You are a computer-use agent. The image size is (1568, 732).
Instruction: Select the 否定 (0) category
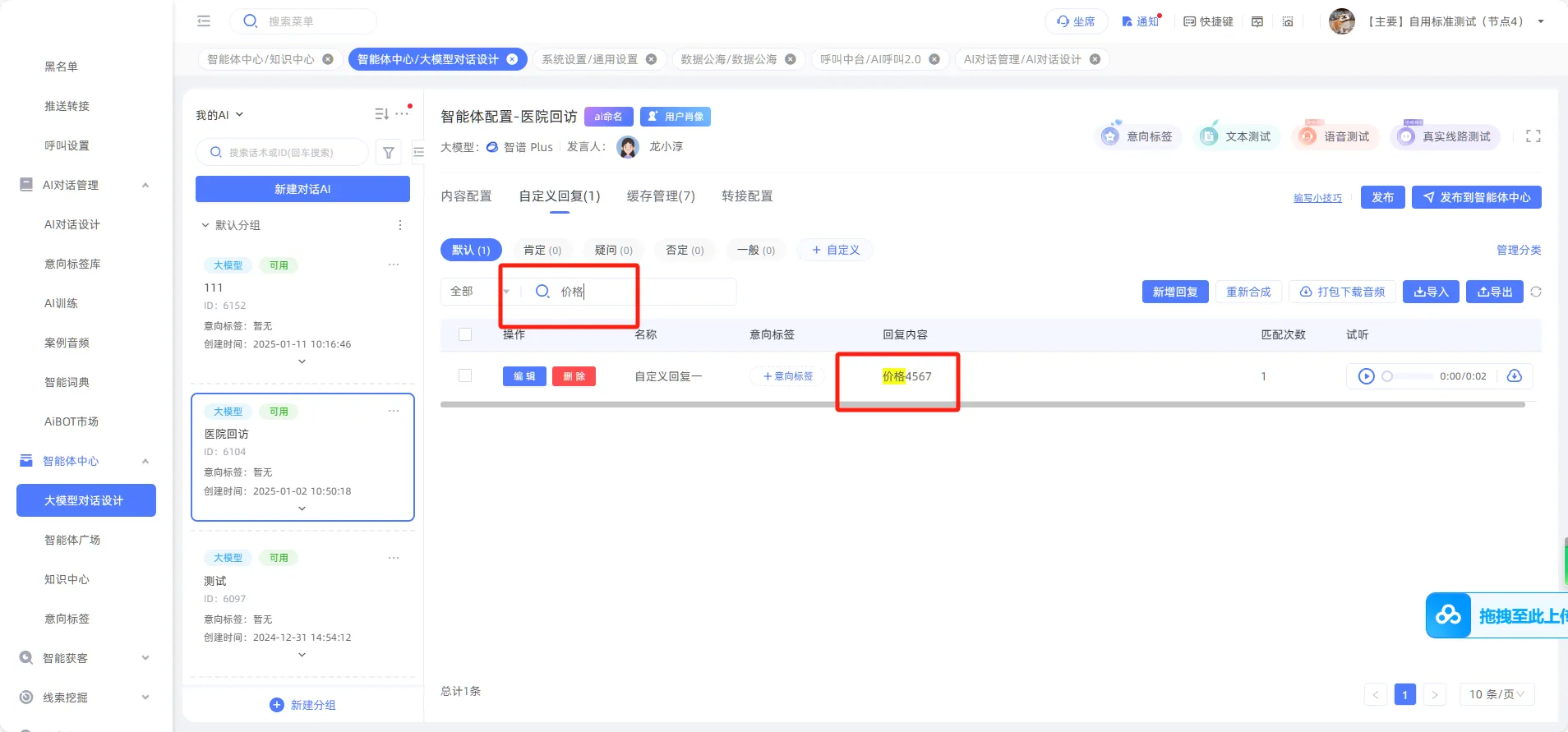[x=685, y=250]
